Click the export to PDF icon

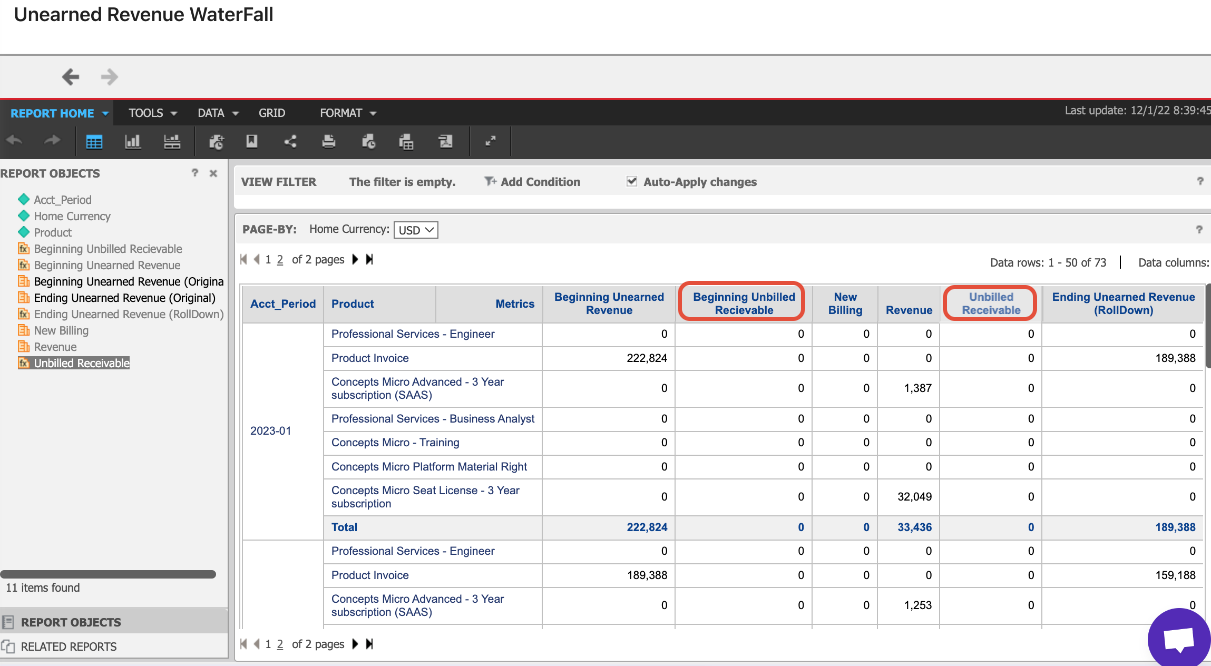pos(445,141)
